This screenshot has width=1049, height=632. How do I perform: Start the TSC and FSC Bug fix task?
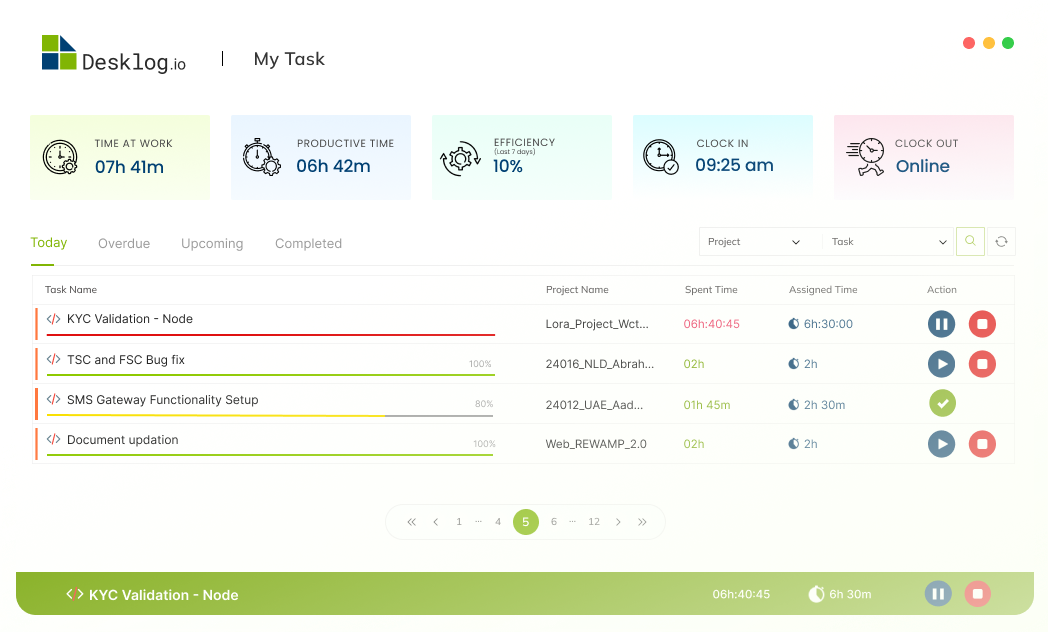941,364
